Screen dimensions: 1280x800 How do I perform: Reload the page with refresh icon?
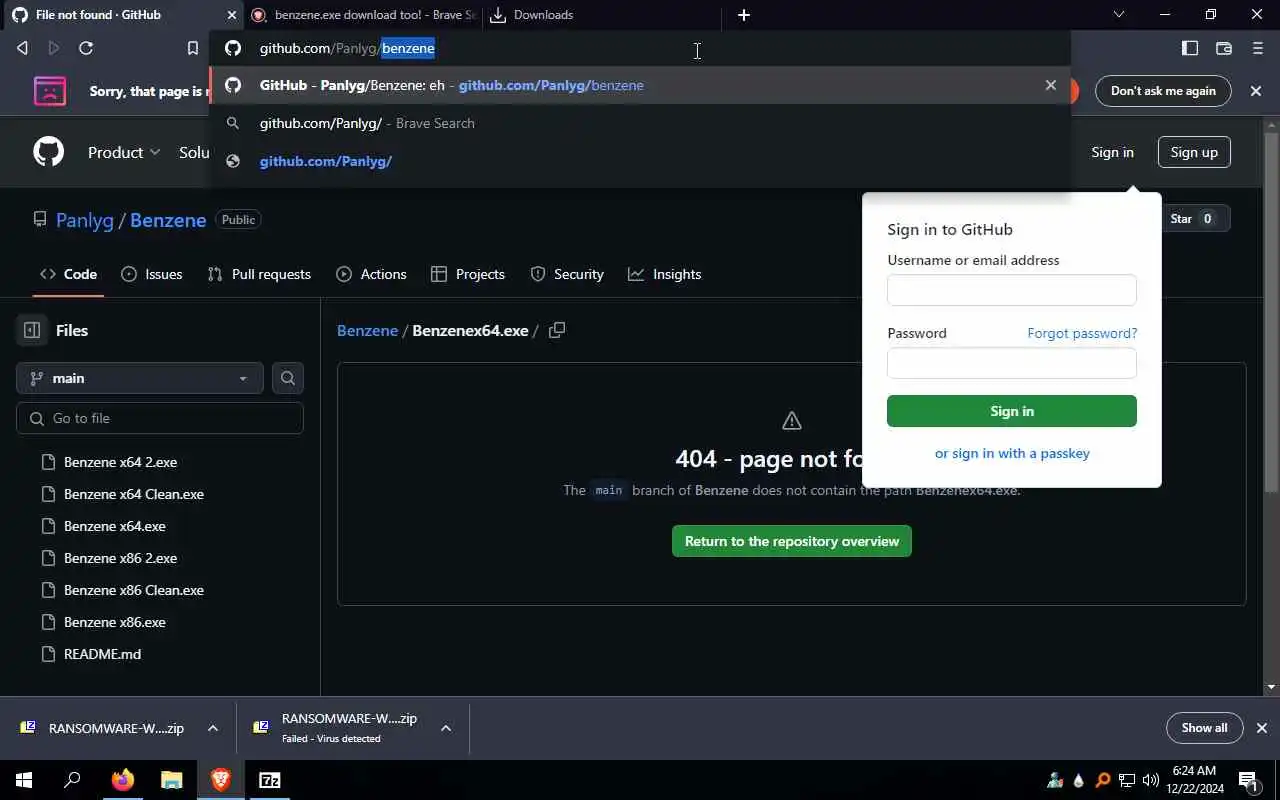click(x=86, y=48)
